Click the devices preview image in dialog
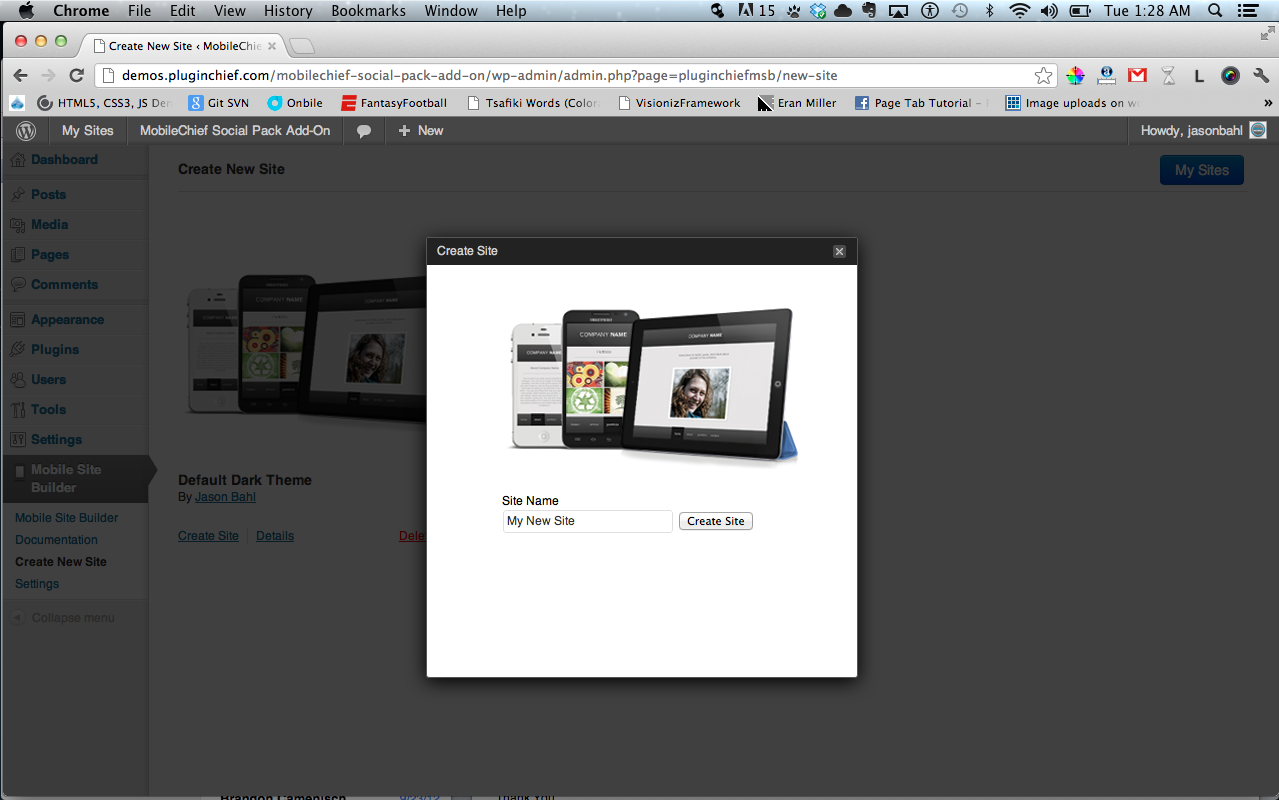 [654, 385]
